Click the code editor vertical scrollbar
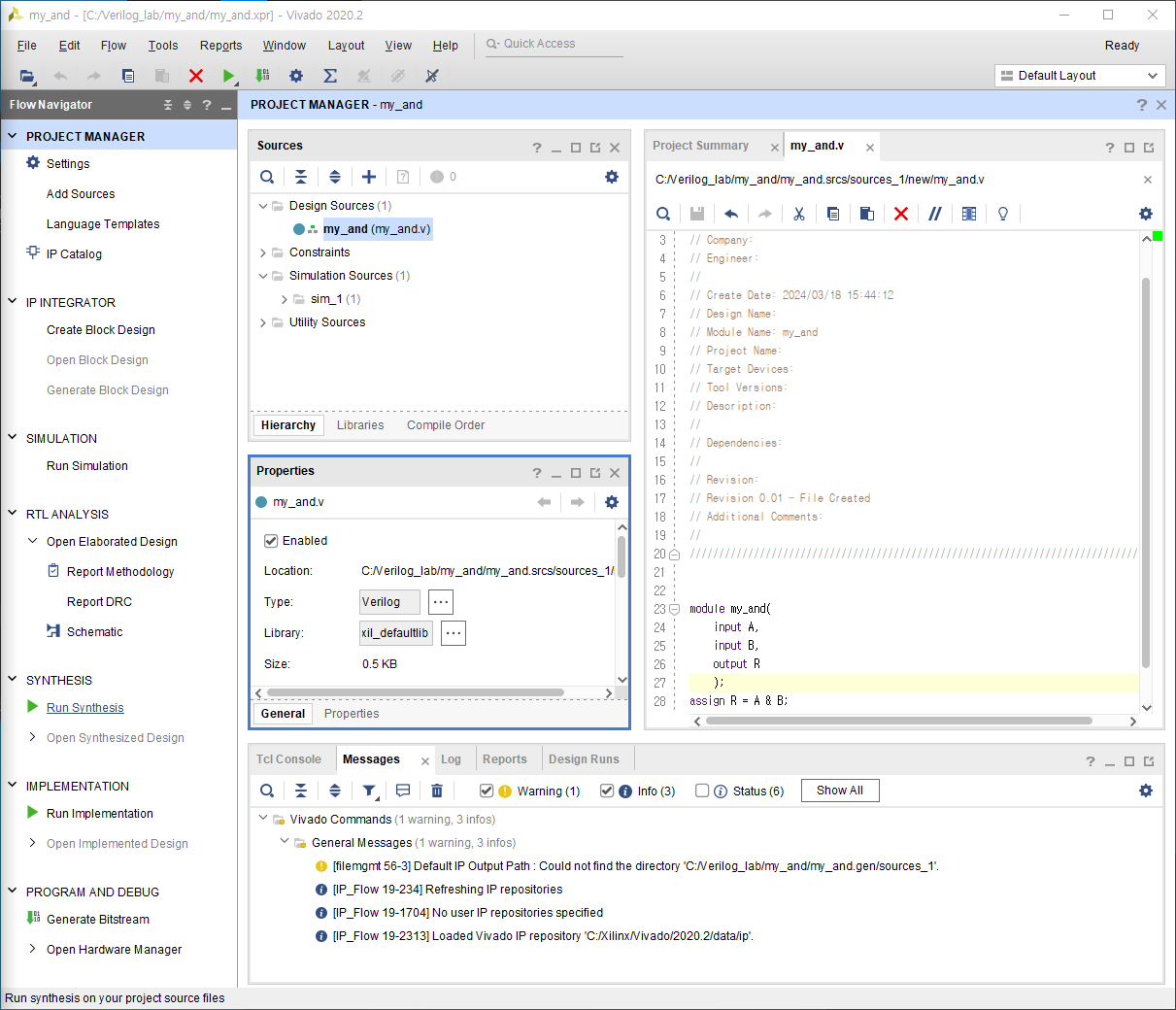This screenshot has height=1010, width=1176. tap(1146, 471)
